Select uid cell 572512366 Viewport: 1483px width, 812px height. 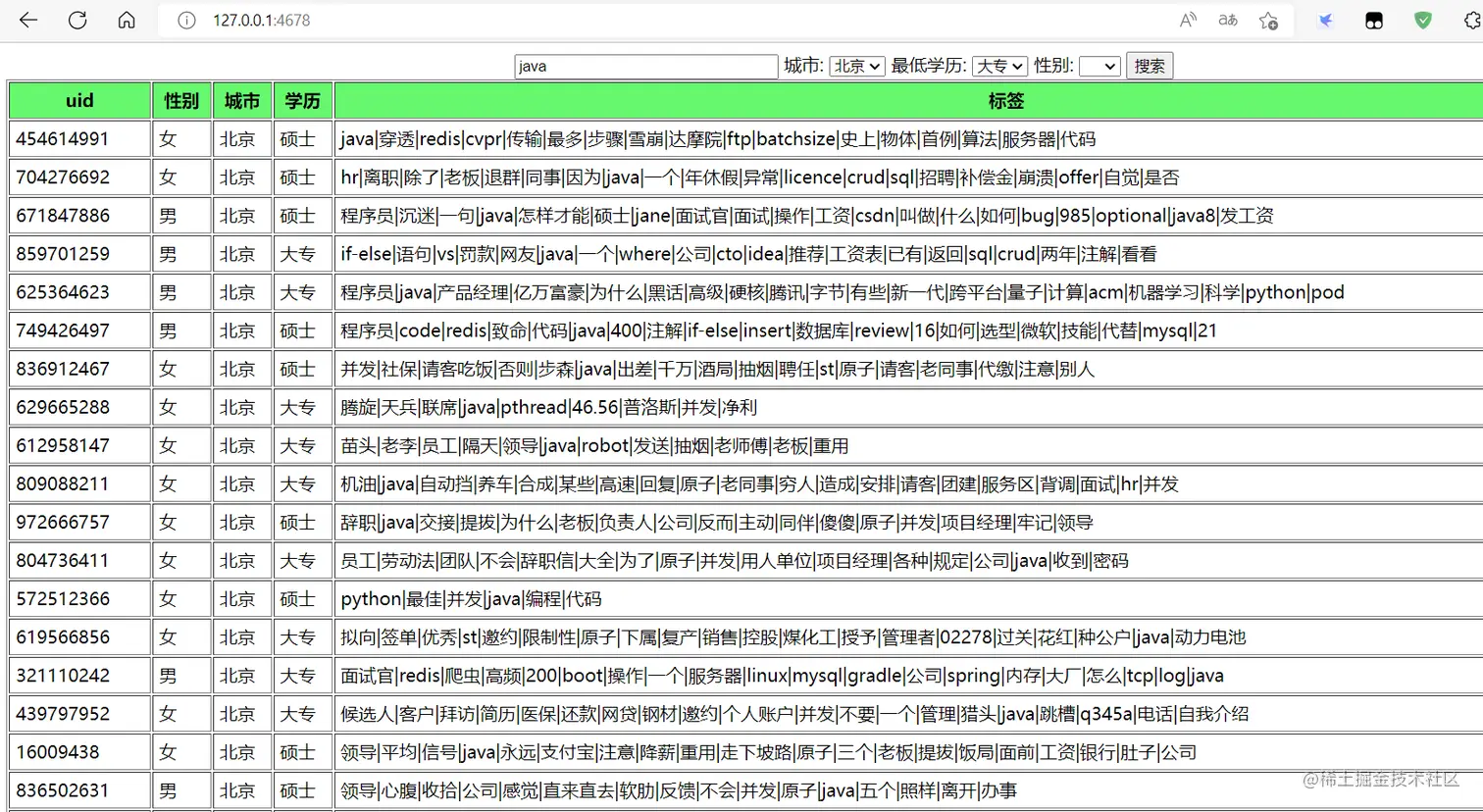[79, 598]
